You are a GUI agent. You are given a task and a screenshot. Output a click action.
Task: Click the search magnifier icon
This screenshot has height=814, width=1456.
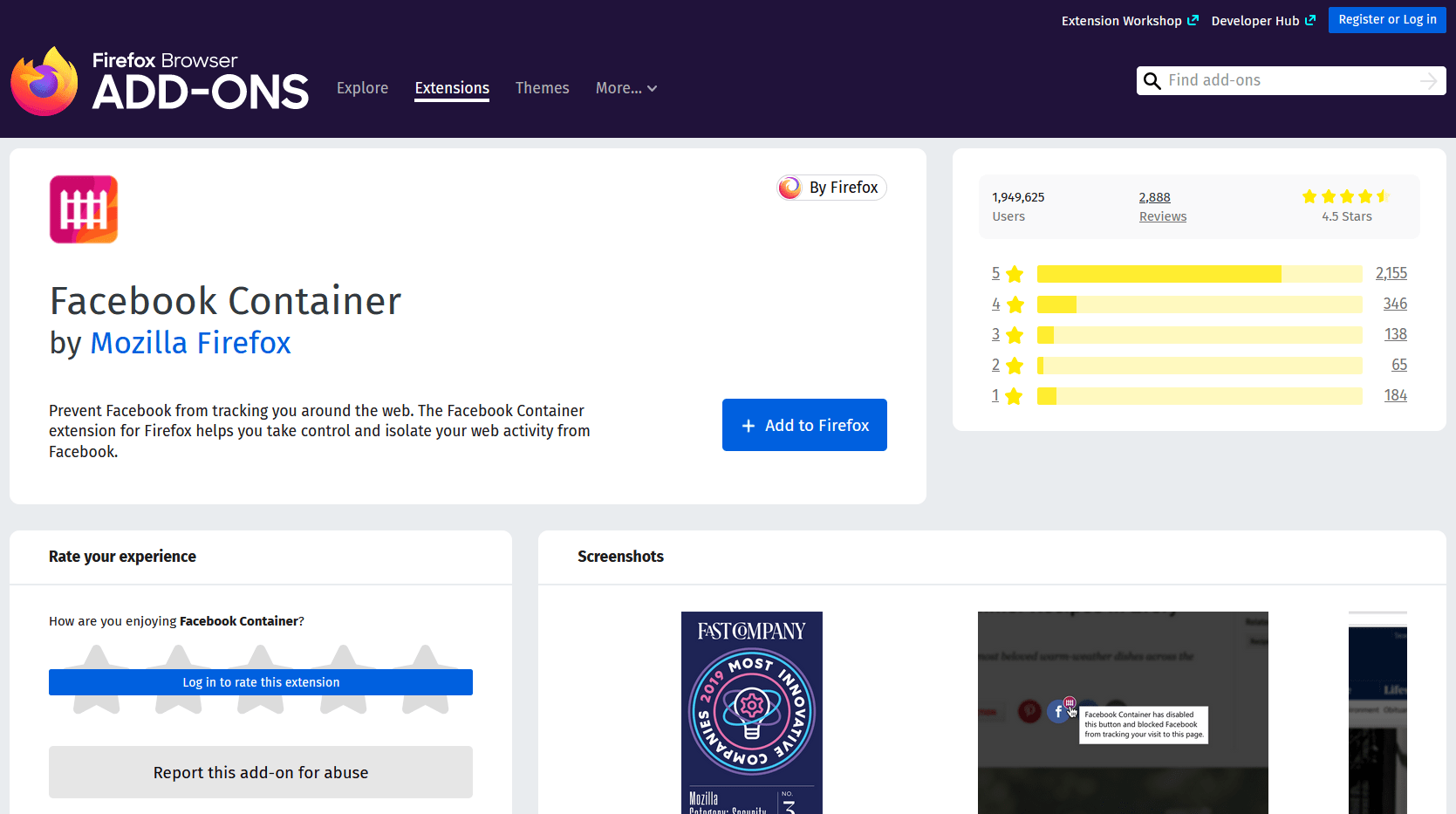[x=1152, y=81]
